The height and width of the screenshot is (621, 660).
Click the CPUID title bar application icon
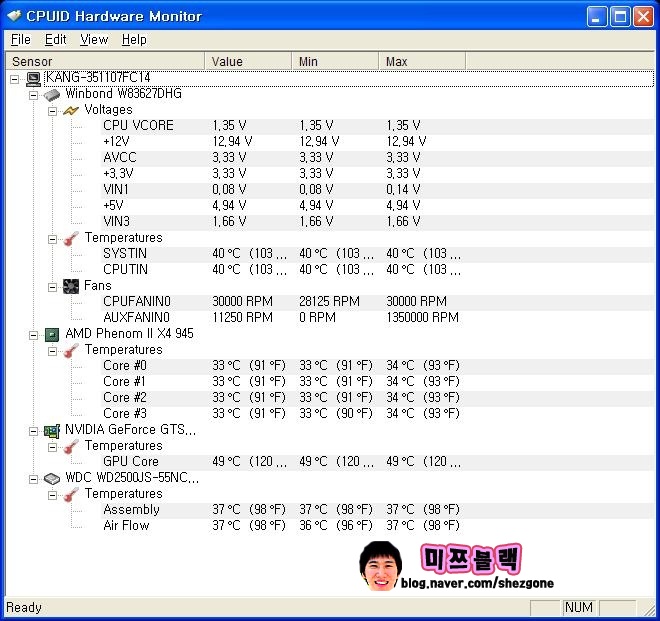(x=14, y=16)
